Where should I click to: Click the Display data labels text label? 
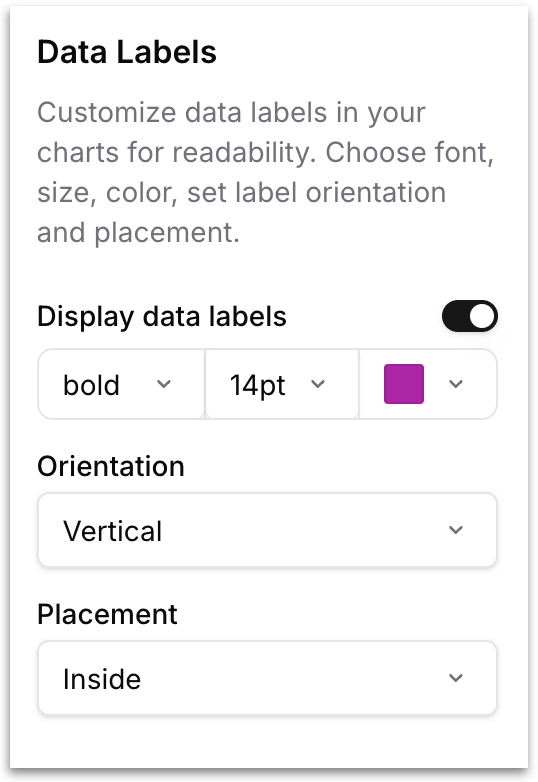point(162,317)
